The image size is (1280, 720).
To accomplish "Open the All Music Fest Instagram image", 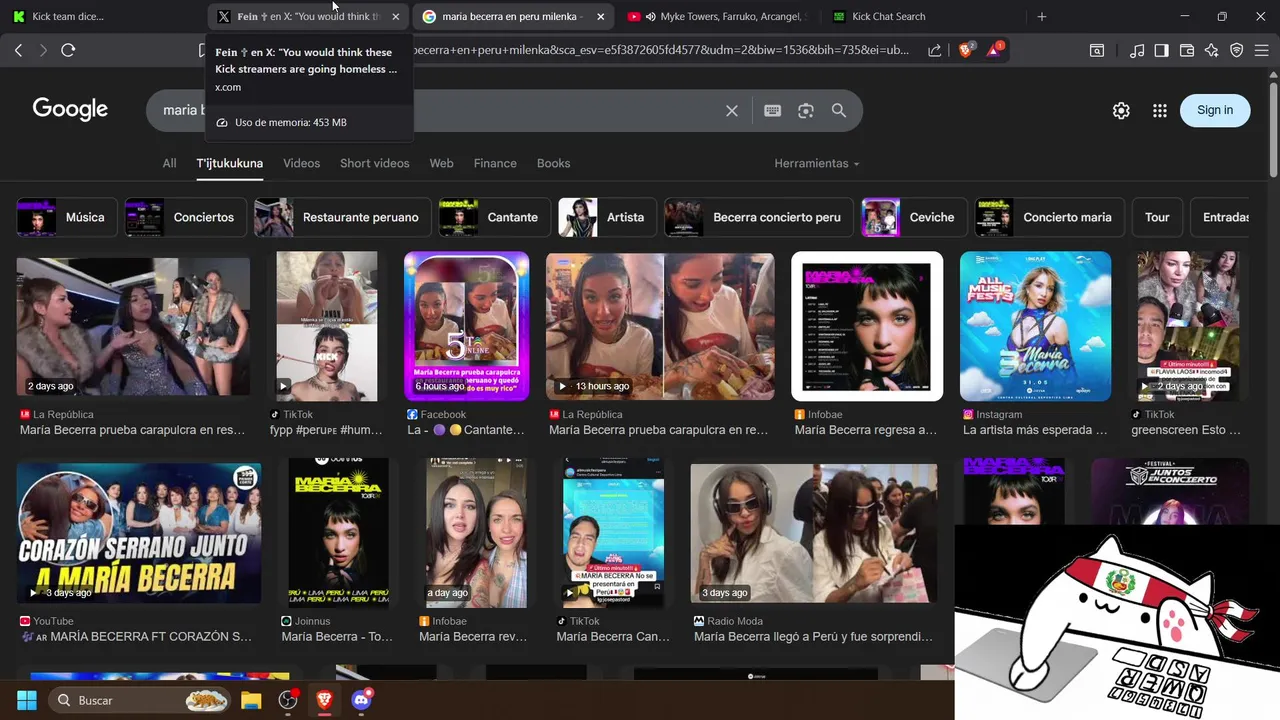I will tap(1035, 326).
